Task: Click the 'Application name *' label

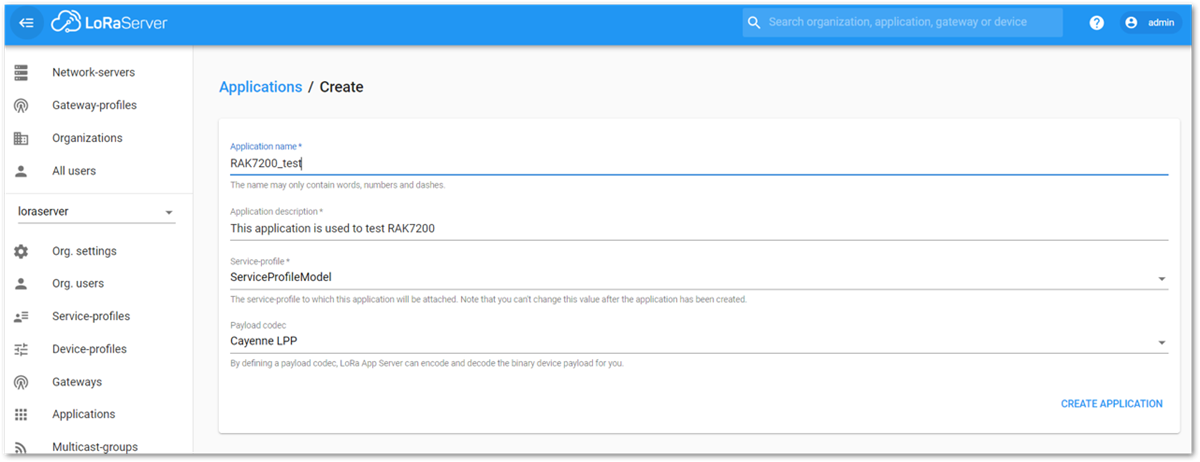Action: tap(266, 147)
